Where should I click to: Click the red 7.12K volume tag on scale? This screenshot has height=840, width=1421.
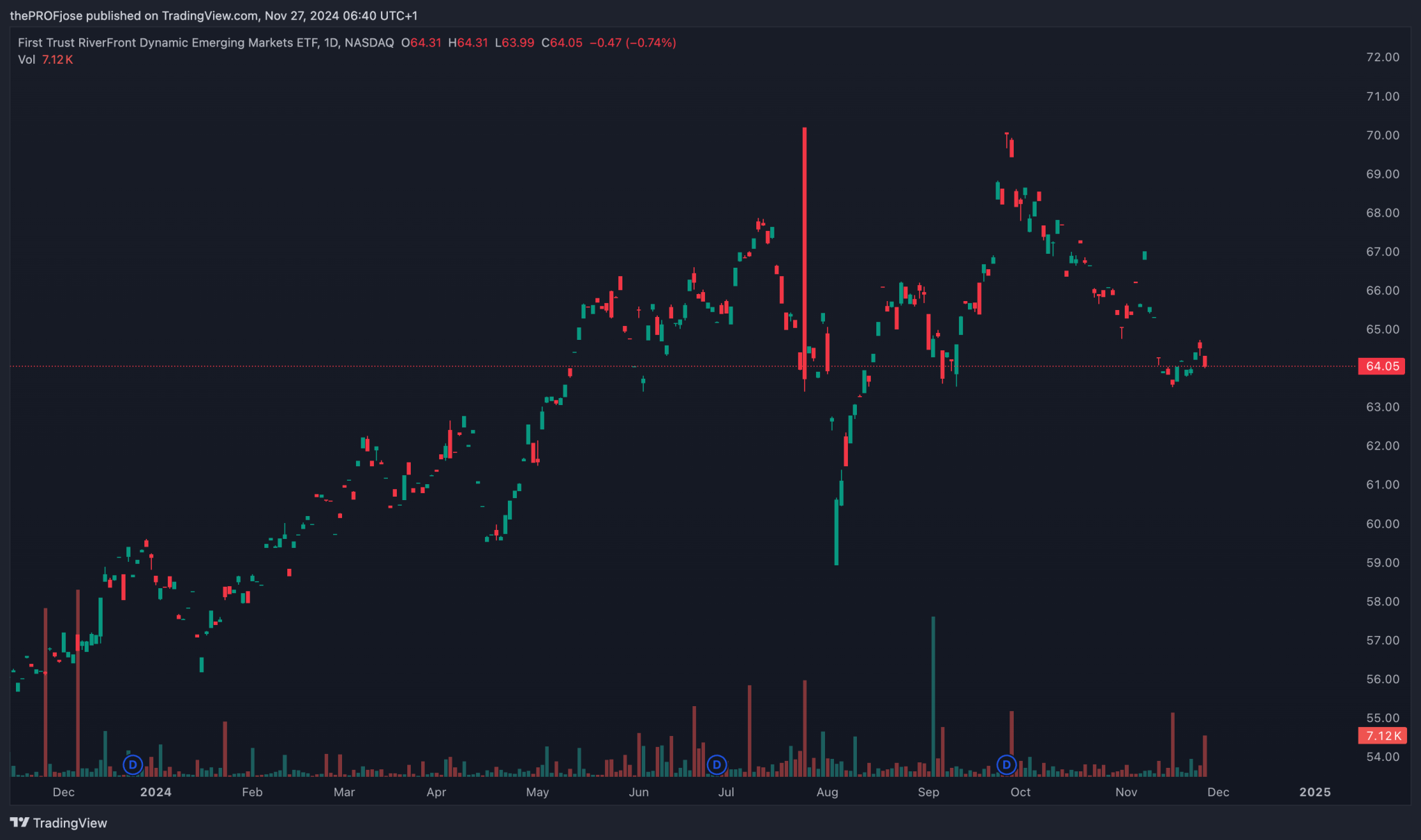1382,736
